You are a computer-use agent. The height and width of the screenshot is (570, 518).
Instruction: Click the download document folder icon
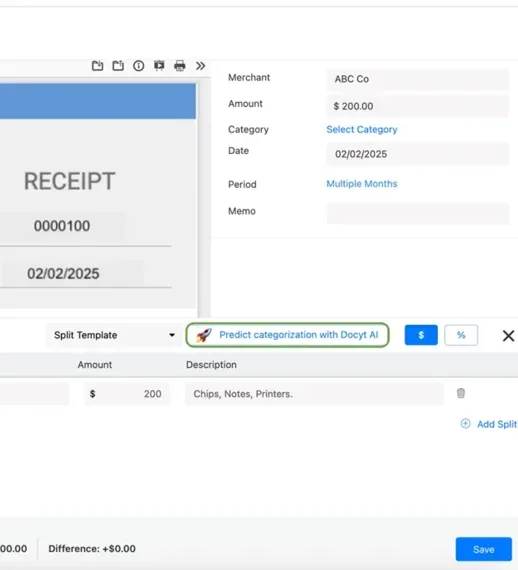pos(97,66)
